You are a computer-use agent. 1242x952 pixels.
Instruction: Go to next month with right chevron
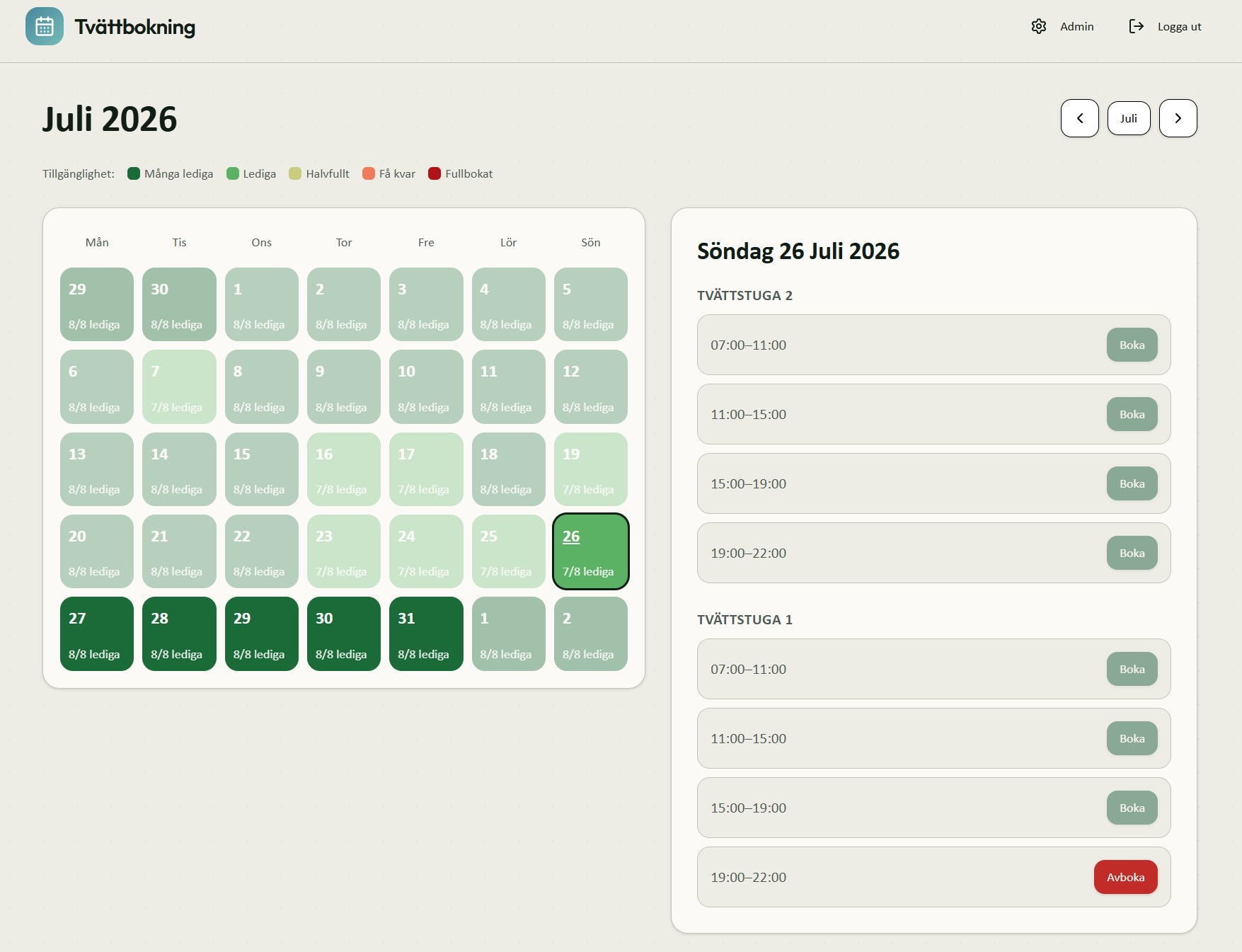(x=1178, y=118)
